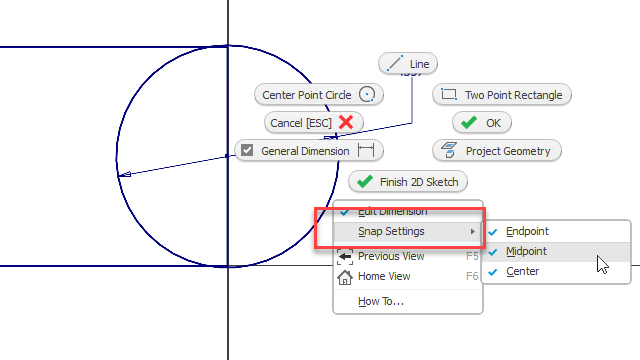Click the Project Geometry icon
The height and width of the screenshot is (360, 640).
pyautogui.click(x=449, y=150)
